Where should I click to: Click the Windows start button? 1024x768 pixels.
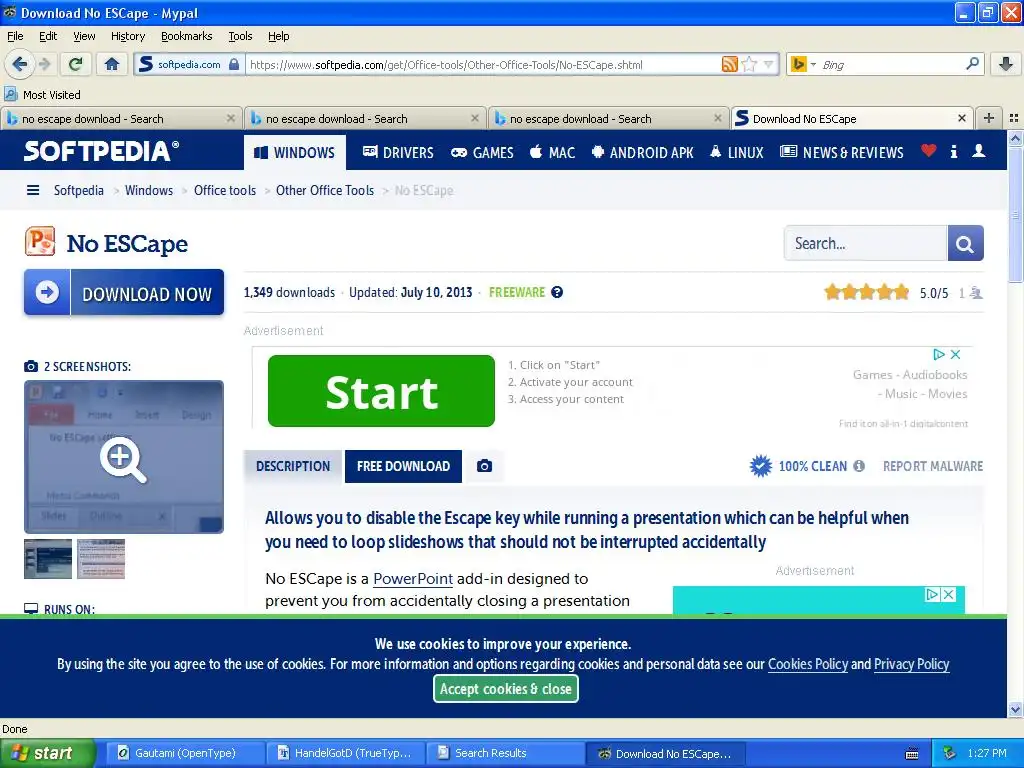48,754
